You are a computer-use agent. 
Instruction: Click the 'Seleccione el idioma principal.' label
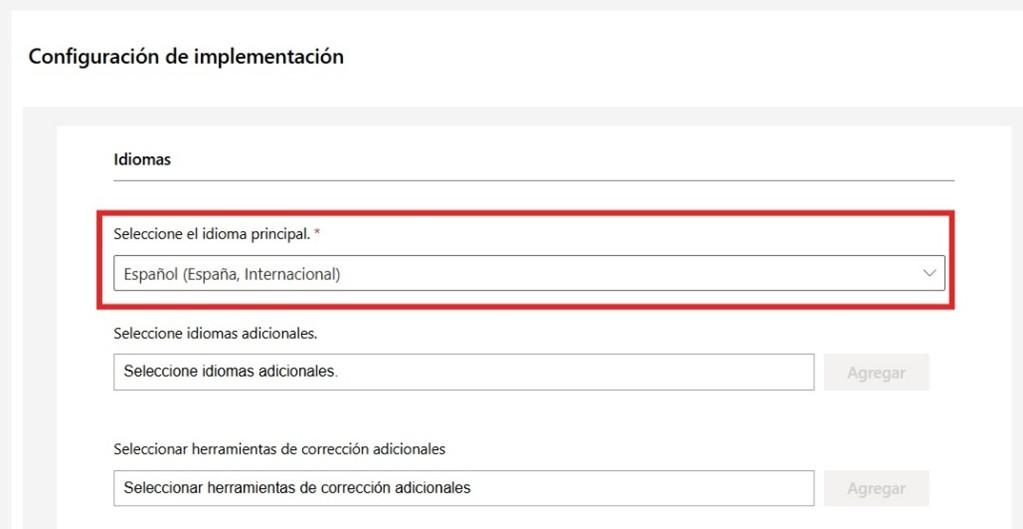[x=212, y=234]
